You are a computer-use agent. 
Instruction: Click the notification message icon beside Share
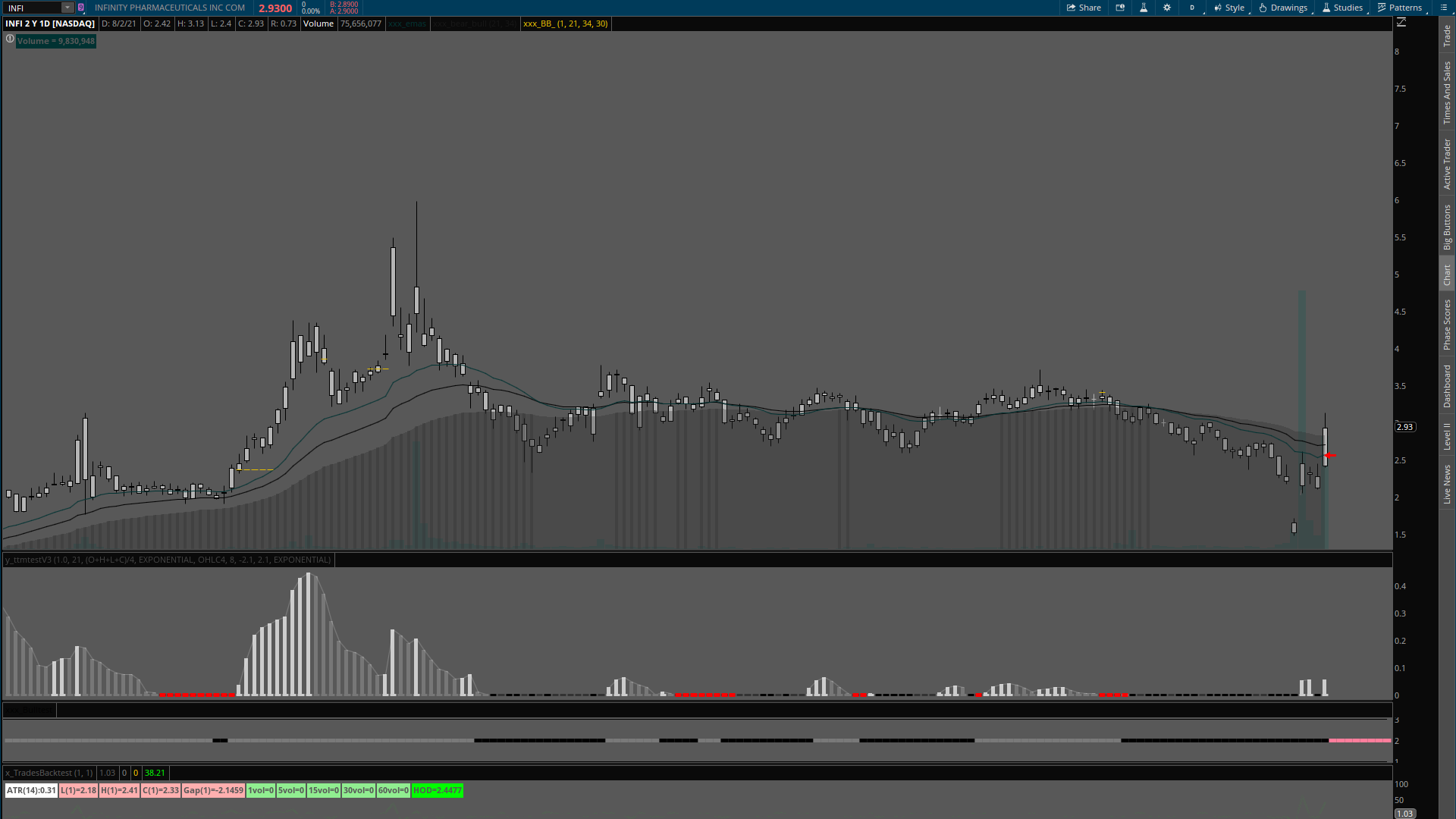click(x=1120, y=8)
